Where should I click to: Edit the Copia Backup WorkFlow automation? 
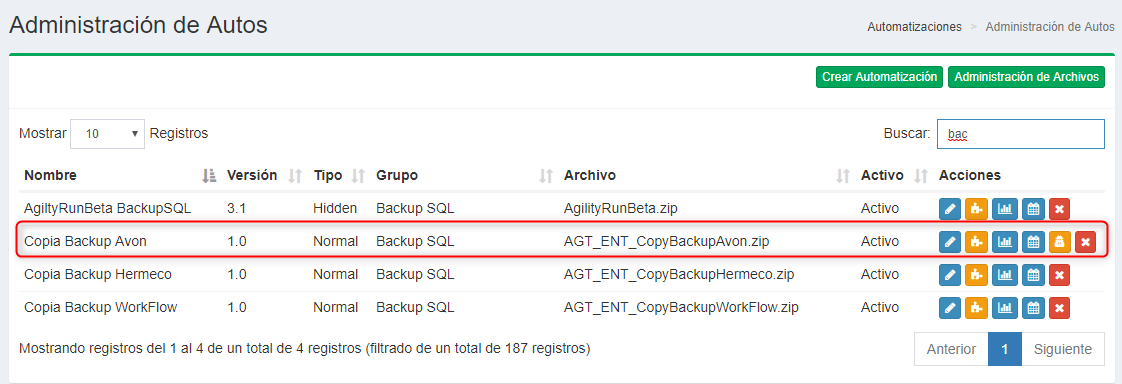[x=950, y=308]
